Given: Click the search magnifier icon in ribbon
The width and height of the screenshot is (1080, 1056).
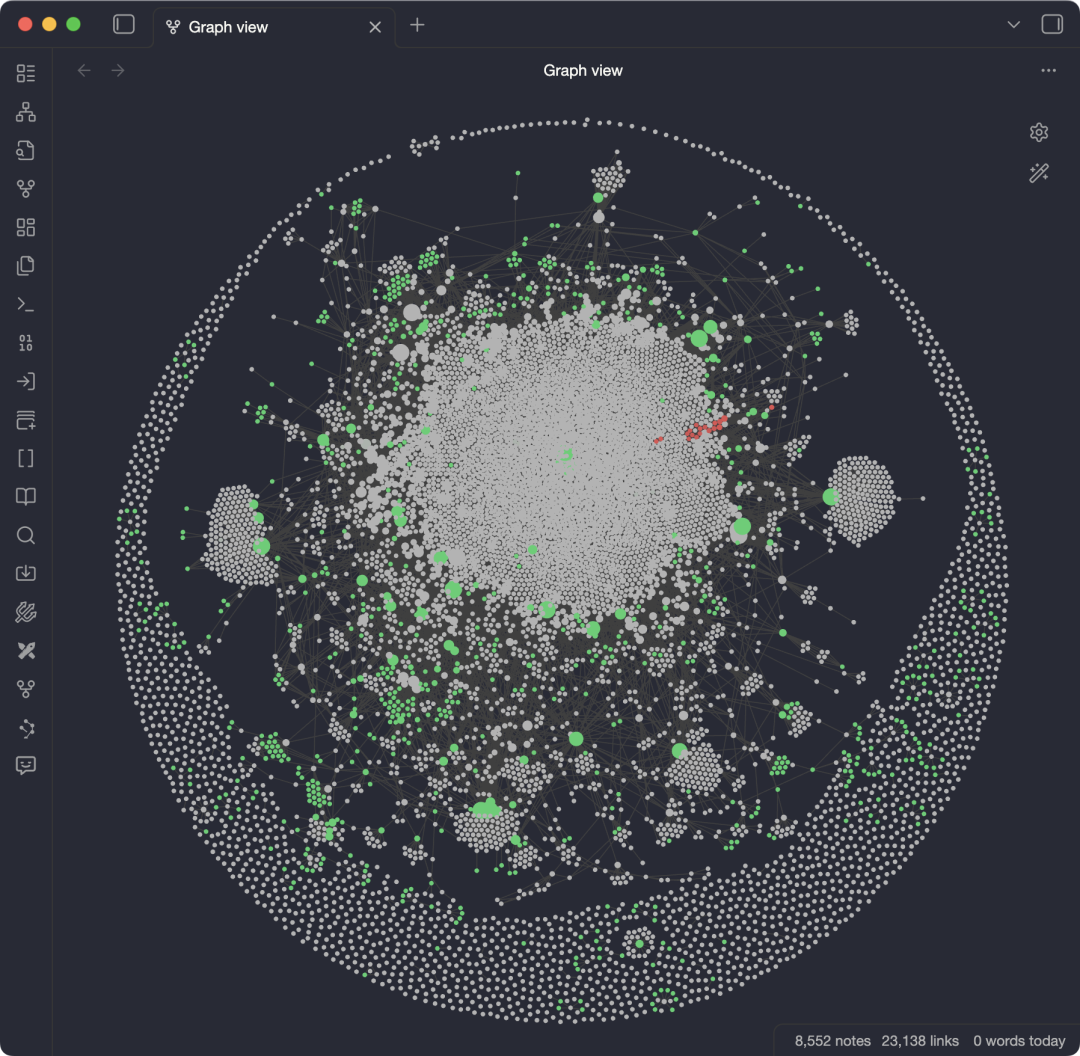Looking at the screenshot, I should [x=25, y=535].
